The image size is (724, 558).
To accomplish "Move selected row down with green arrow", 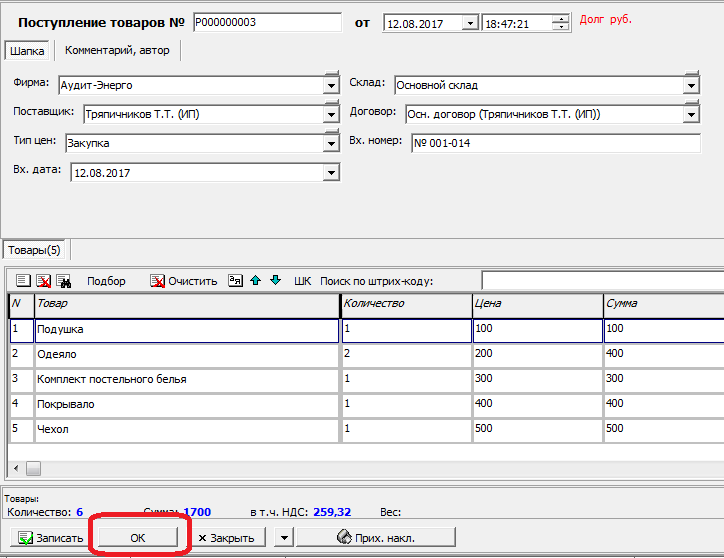I will 275,281.
